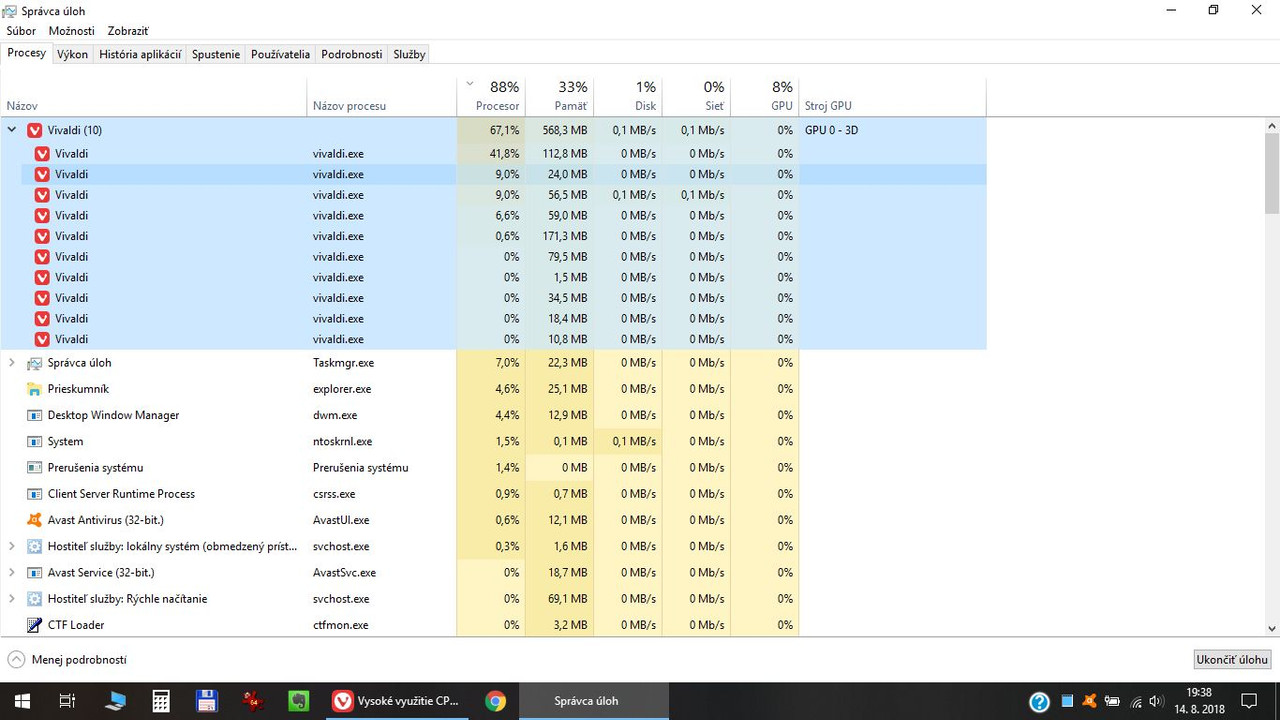Screen dimensions: 1280x720
Task: Sort by the Pamäť column header
Action: pyautogui.click(x=559, y=96)
